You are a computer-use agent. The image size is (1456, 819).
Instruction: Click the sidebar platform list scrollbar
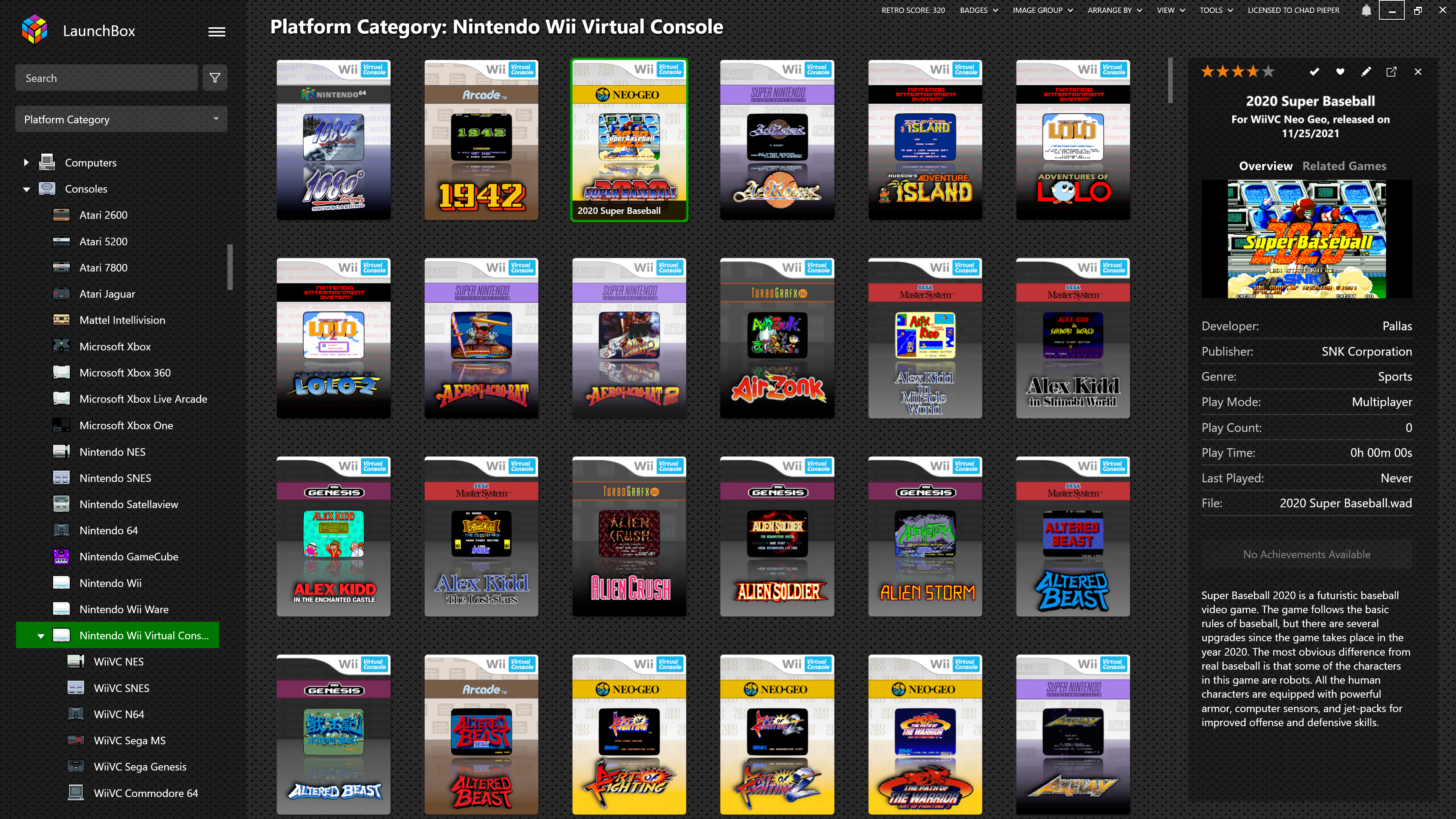[230, 267]
